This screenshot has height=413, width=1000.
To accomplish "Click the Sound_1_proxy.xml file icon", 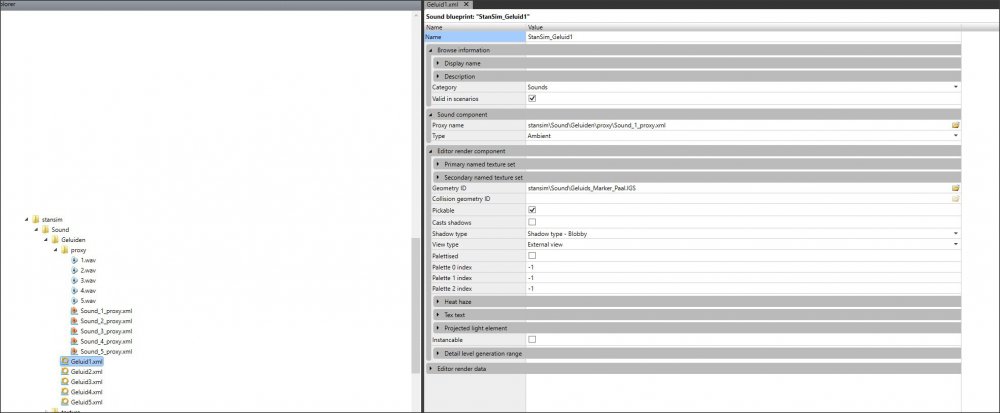I will 75,311.
